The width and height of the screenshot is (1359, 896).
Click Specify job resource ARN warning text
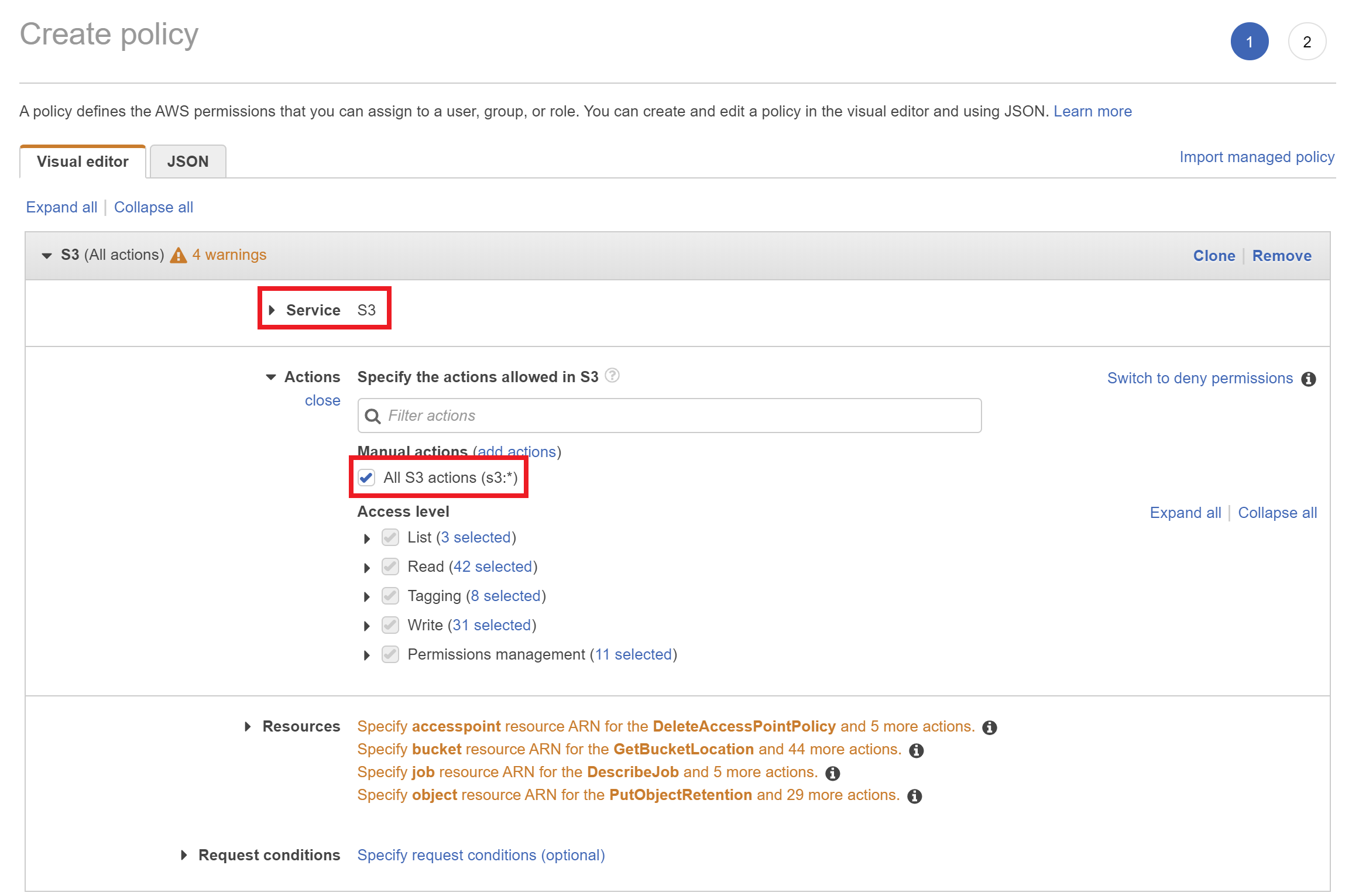pyautogui.click(x=587, y=772)
